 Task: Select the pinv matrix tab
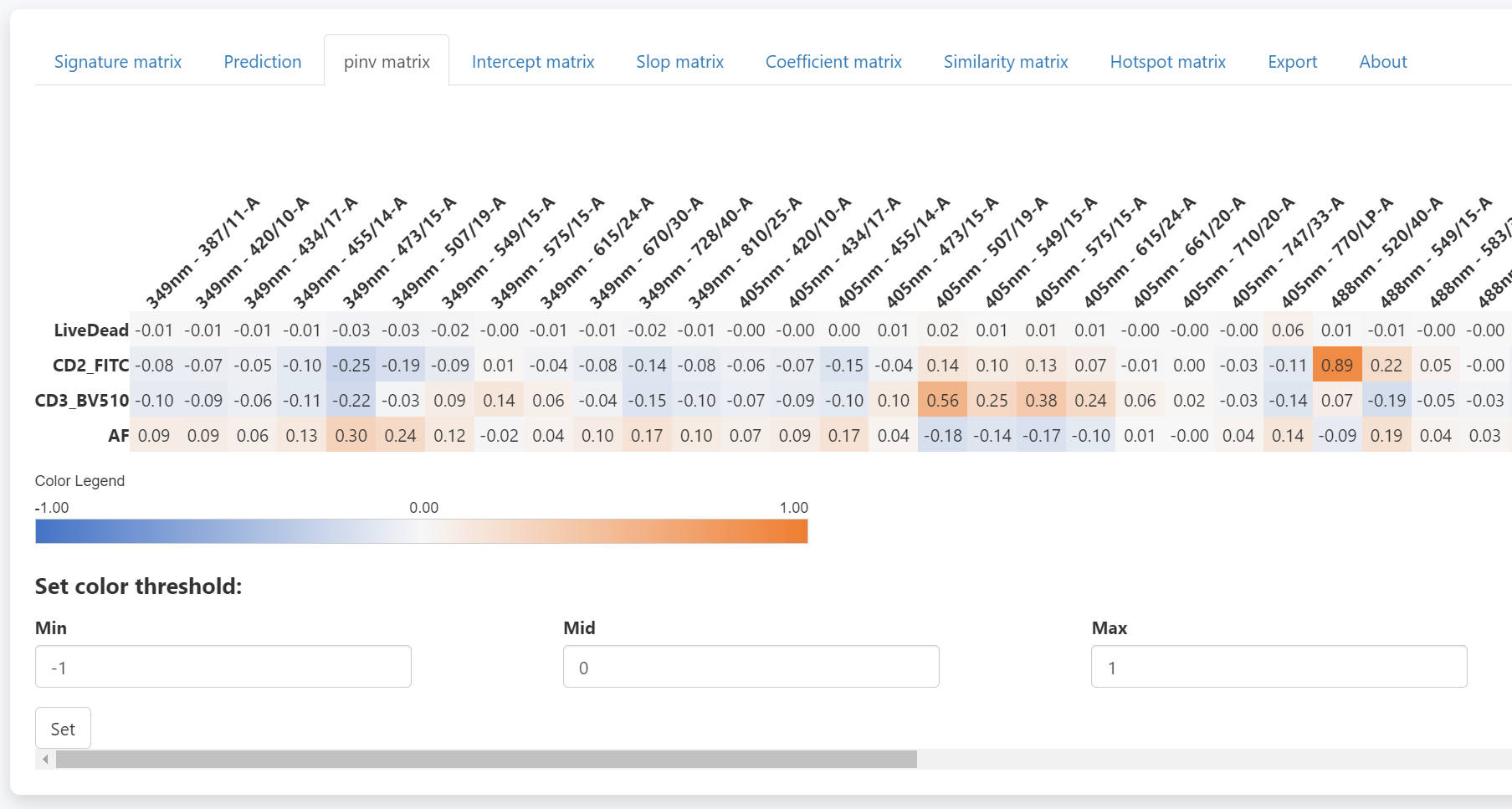(387, 62)
